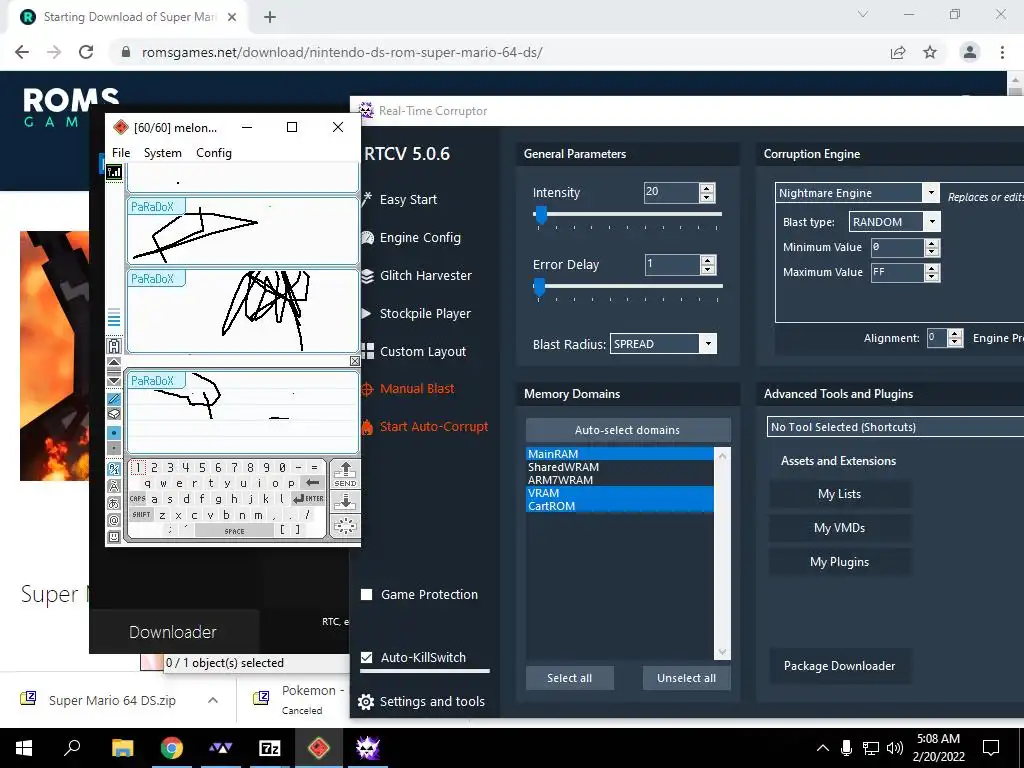Expand options for Super Mario 64 DS.zip download
1024x768 pixels.
click(213, 700)
